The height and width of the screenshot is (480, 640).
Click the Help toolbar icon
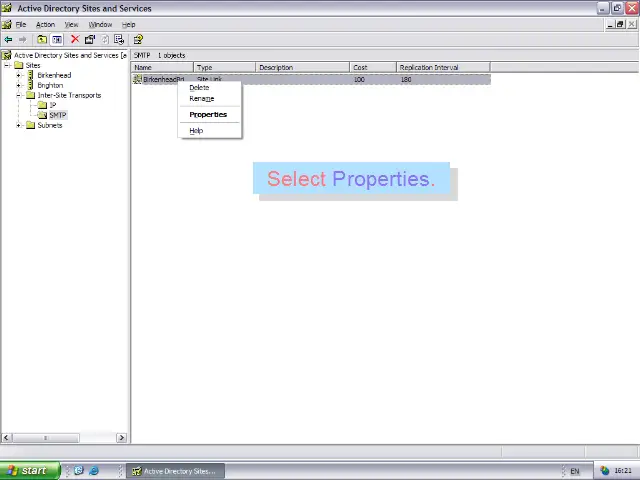coord(138,40)
